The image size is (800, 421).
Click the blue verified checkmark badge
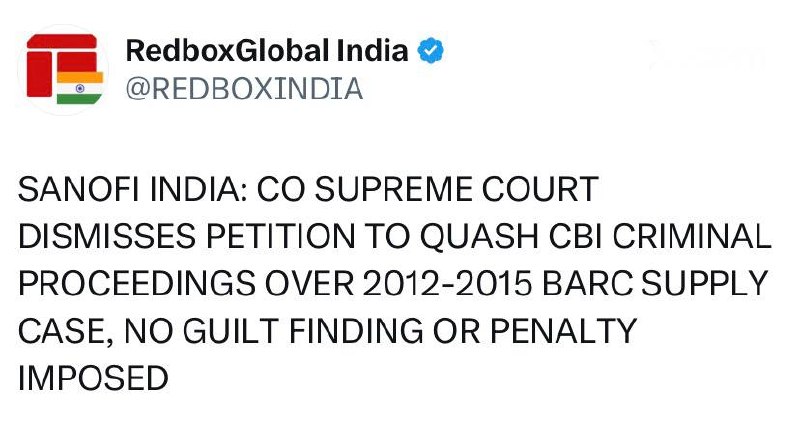click(431, 51)
